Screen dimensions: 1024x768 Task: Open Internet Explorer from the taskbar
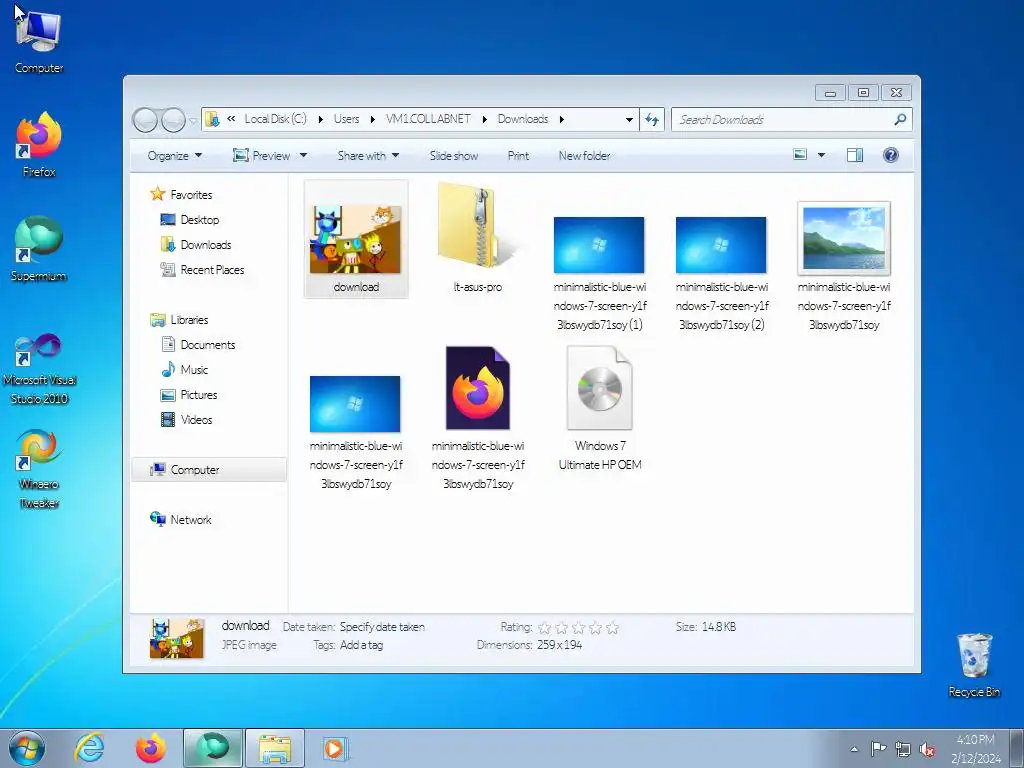point(89,748)
